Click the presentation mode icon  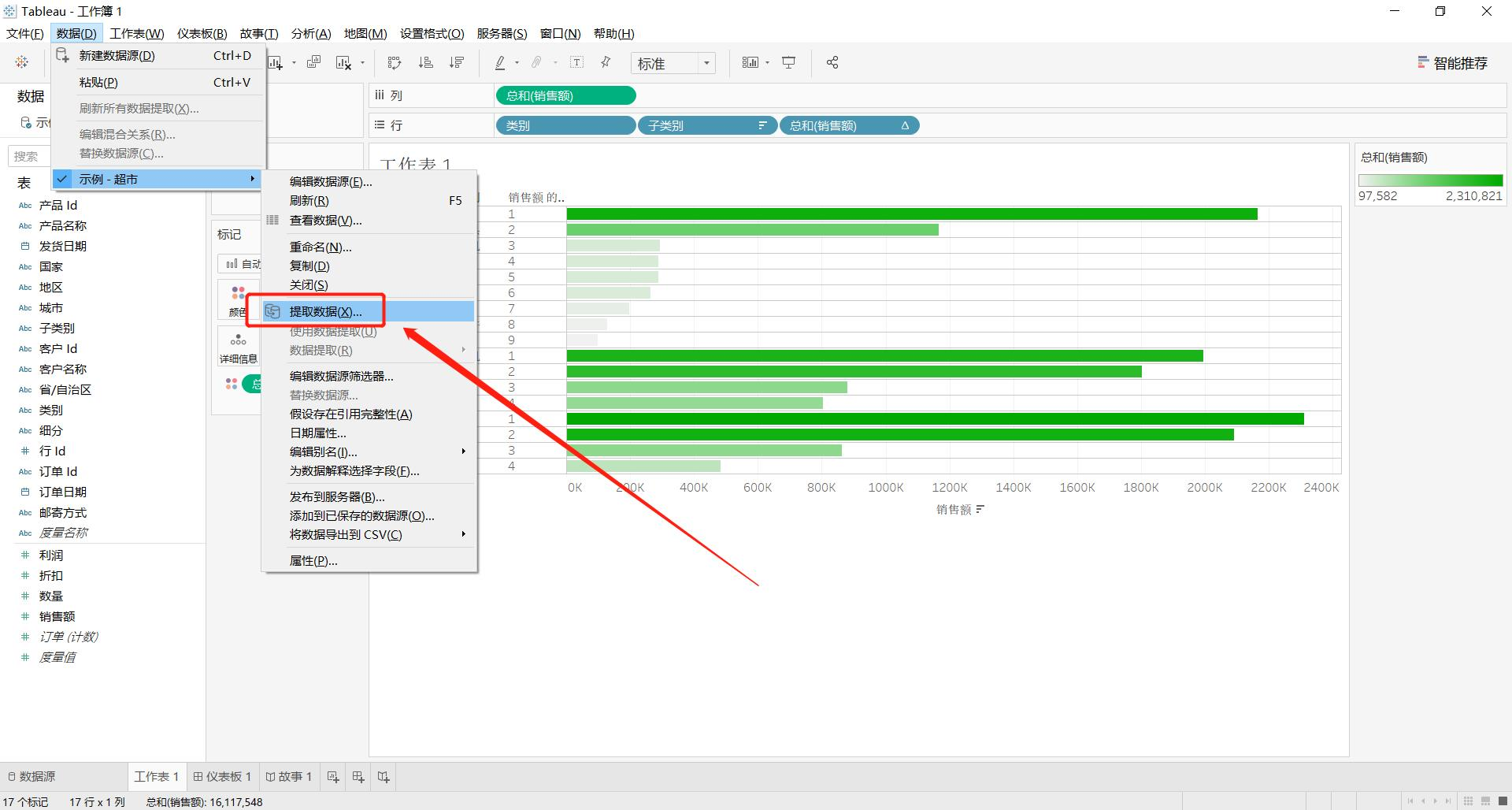(x=788, y=62)
